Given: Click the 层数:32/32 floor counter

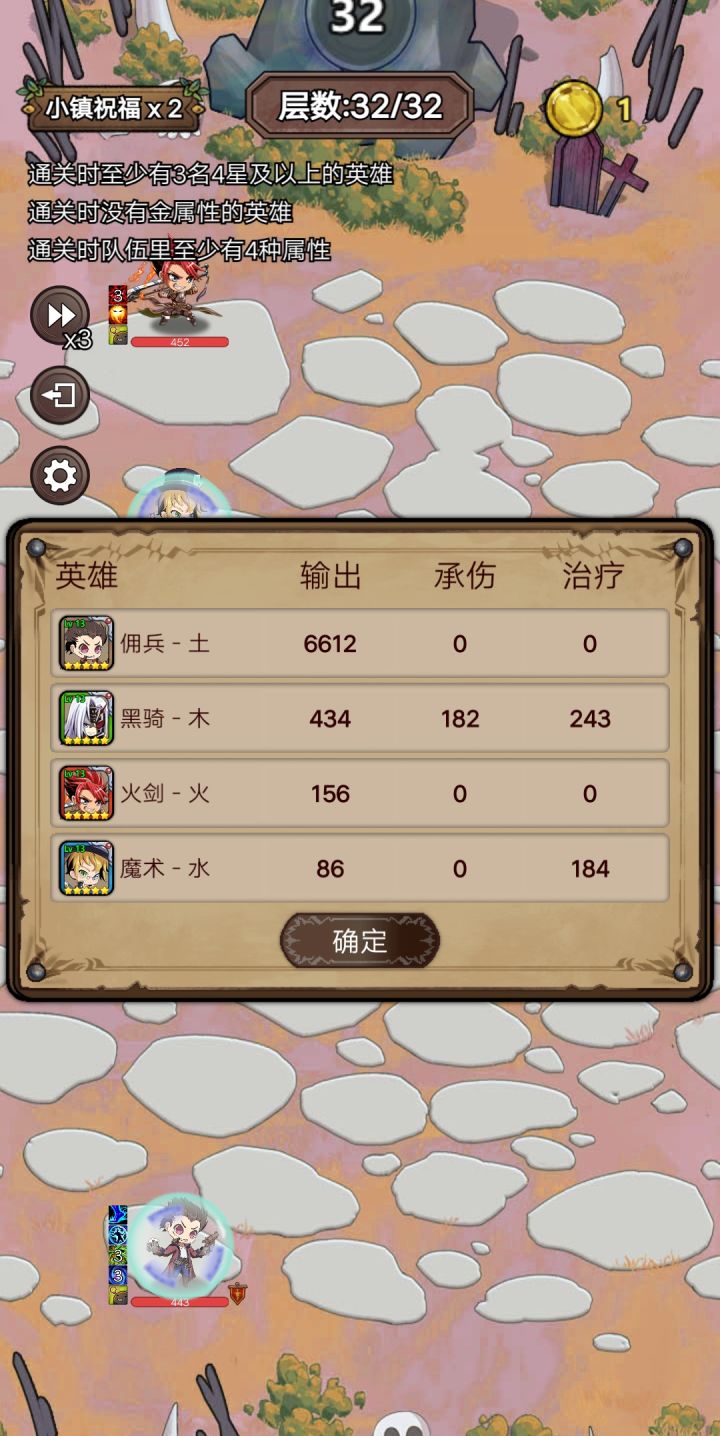Looking at the screenshot, I should coord(360,106).
